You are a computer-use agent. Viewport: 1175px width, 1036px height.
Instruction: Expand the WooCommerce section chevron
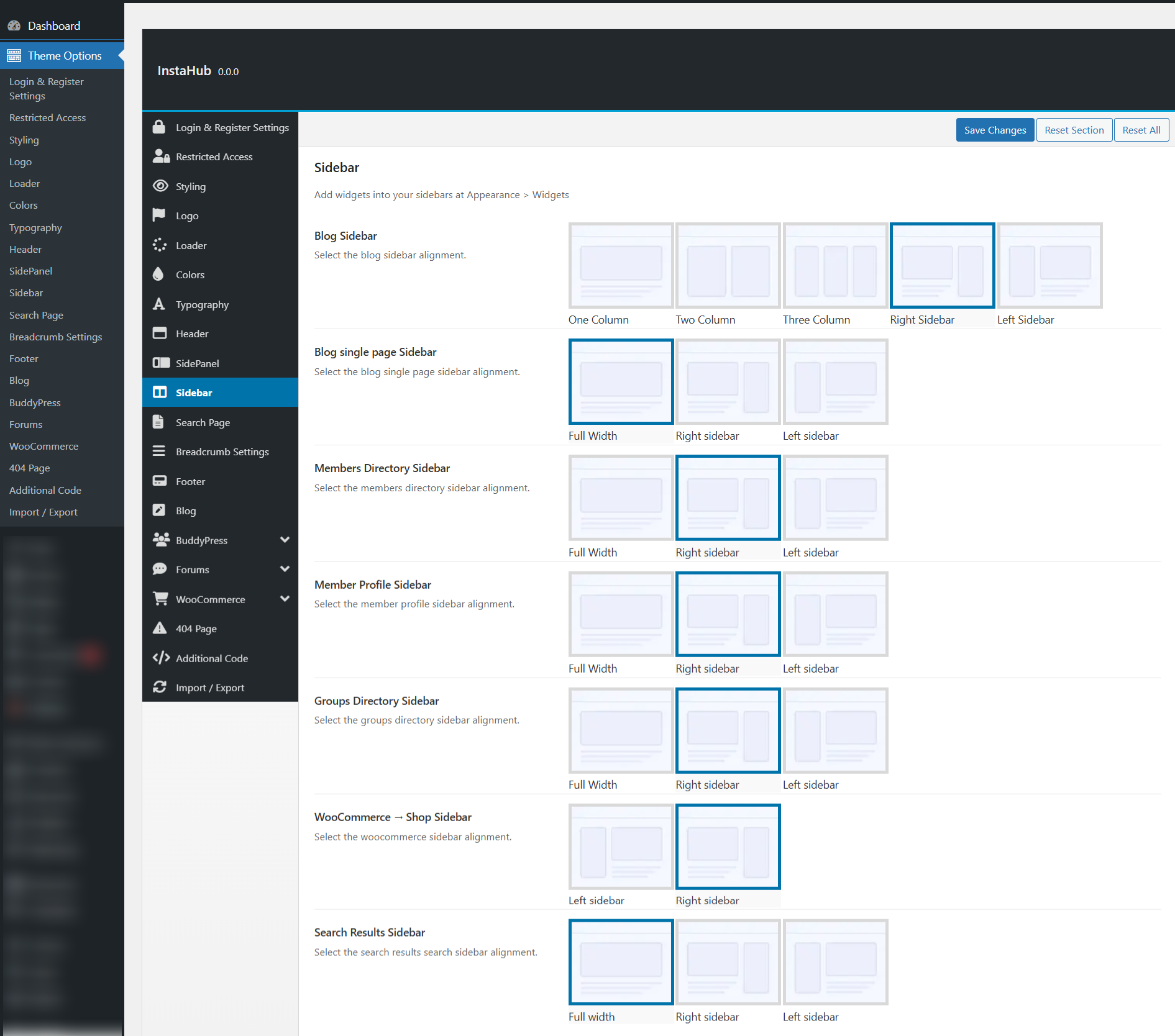(285, 599)
